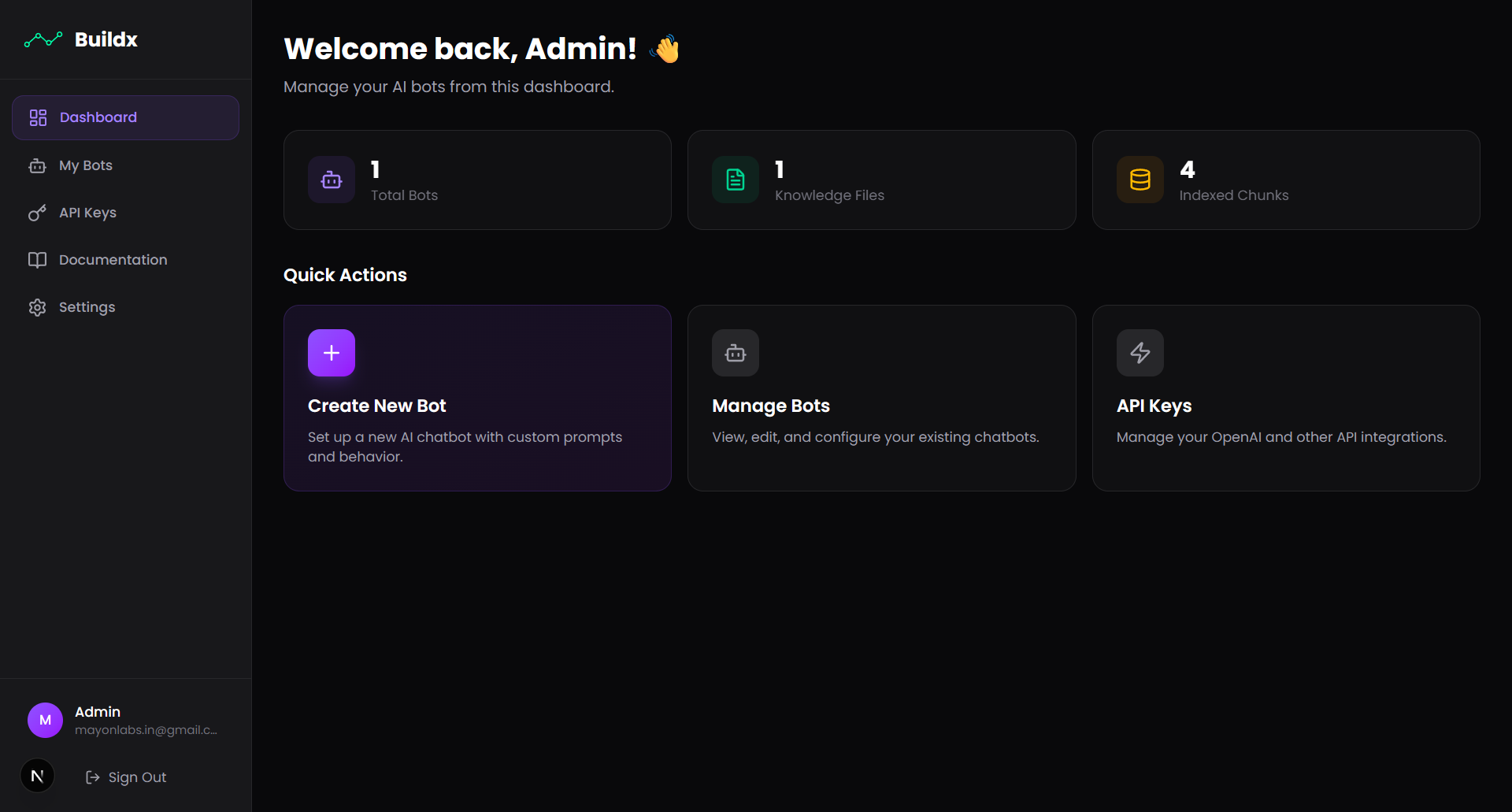Click the purple bot icon on Total Bots card
Screen dimensions: 1512x812
pyautogui.click(x=331, y=180)
